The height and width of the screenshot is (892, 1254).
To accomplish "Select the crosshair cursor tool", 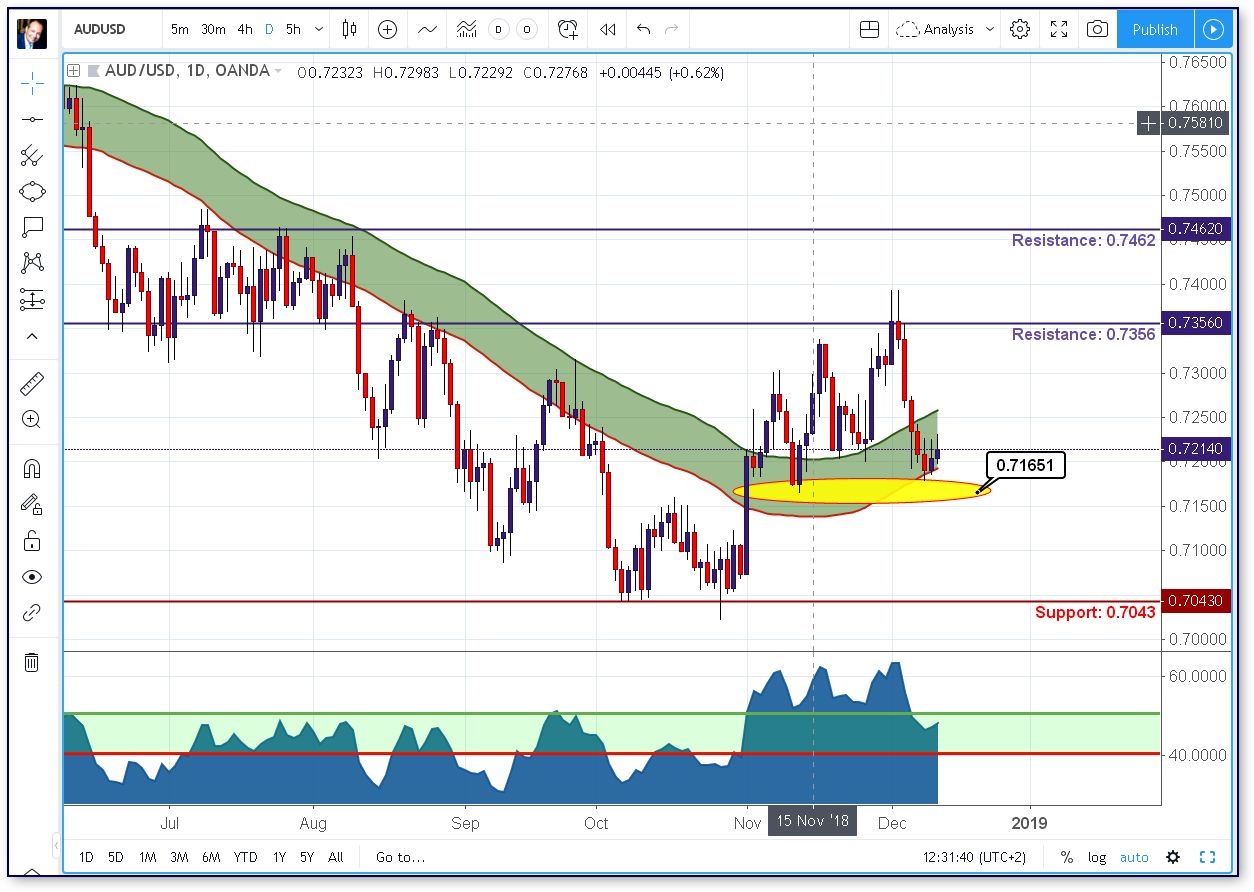I will coord(32,83).
